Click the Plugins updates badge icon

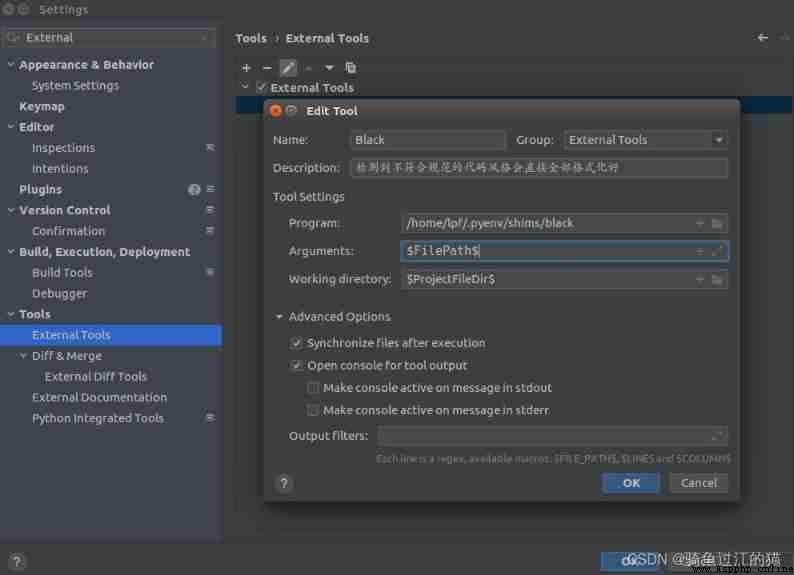click(x=194, y=189)
